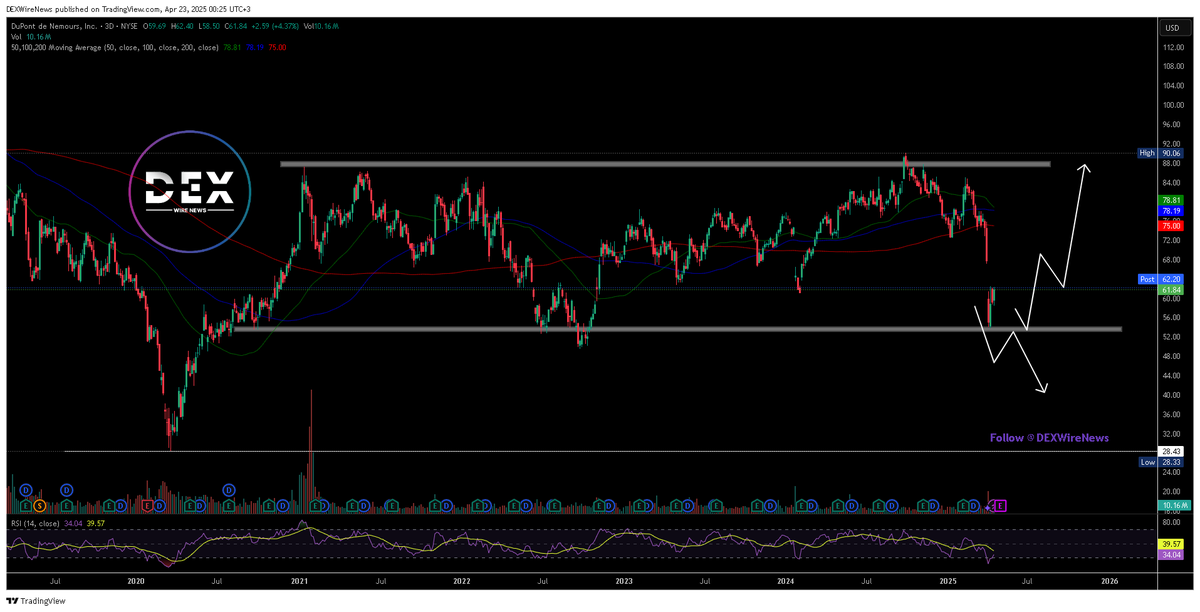Screen dimensions: 1200x612
Task: Click the High 90.06 price label
Action: pos(1160,153)
